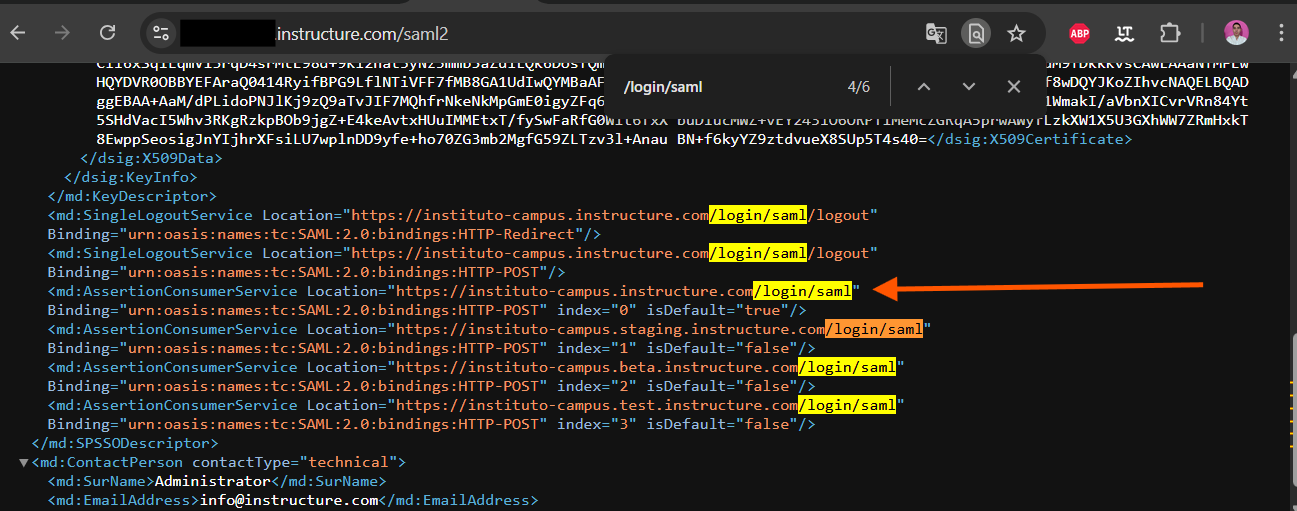Click the instituto-campus.test.instructure.com location line

[476, 405]
